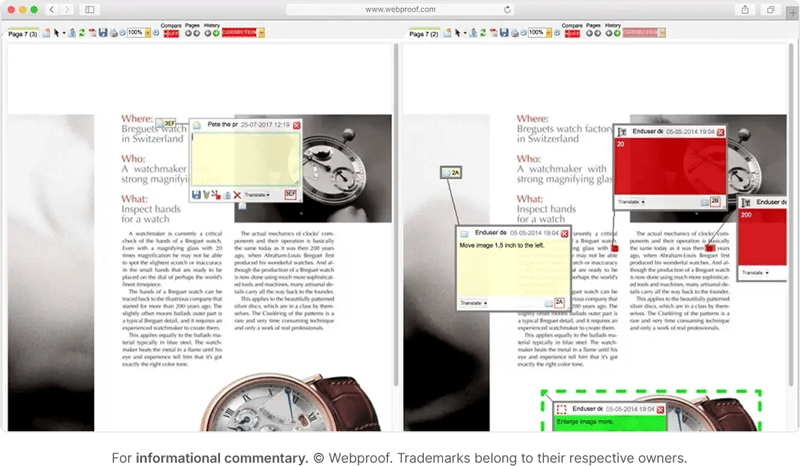Click the PDF icon in left toolbar
Viewport: 800px width, 466px height.
[92, 33]
